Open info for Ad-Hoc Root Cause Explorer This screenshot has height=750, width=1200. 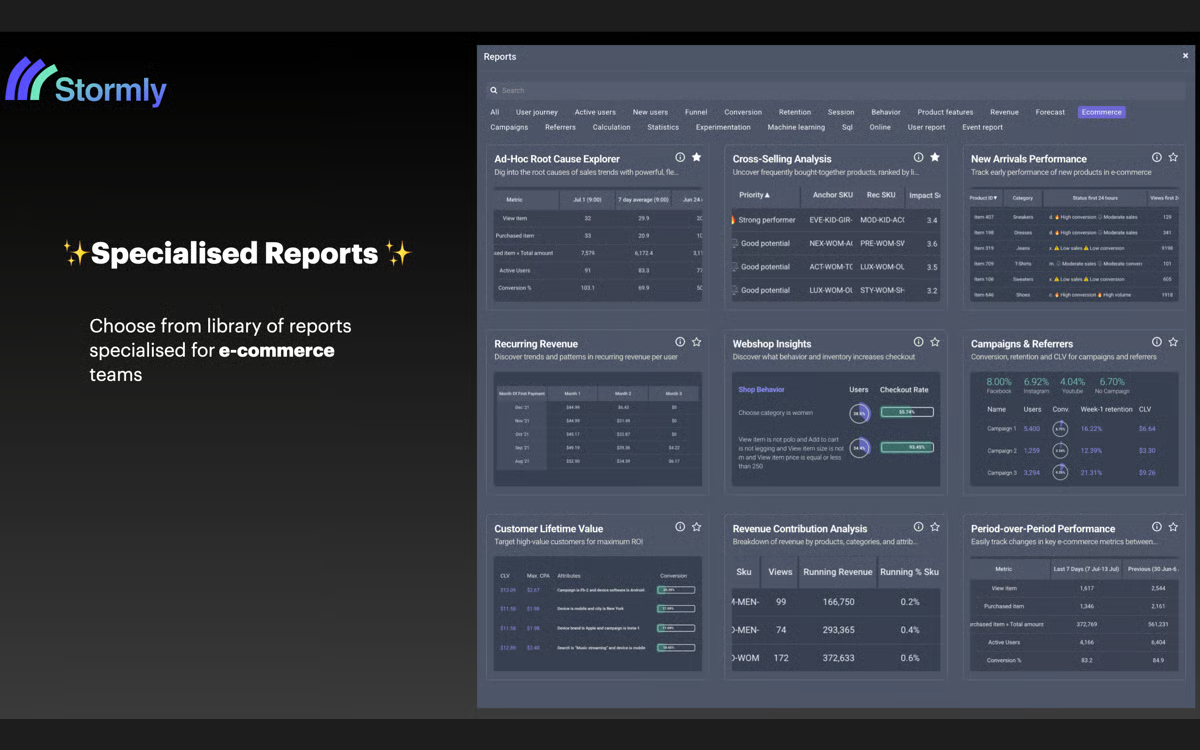[x=680, y=157]
